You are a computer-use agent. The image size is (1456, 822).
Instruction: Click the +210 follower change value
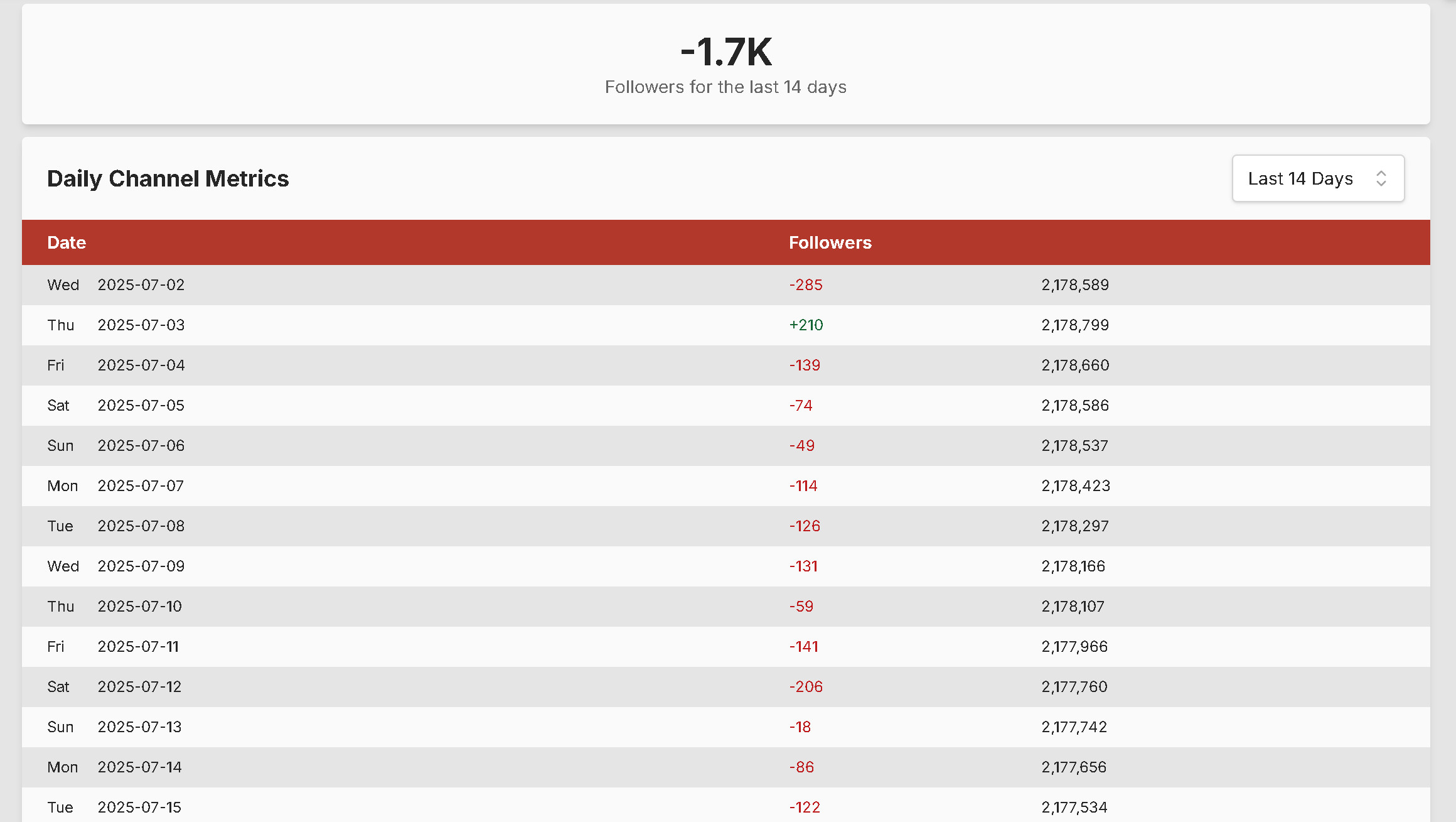pos(806,325)
